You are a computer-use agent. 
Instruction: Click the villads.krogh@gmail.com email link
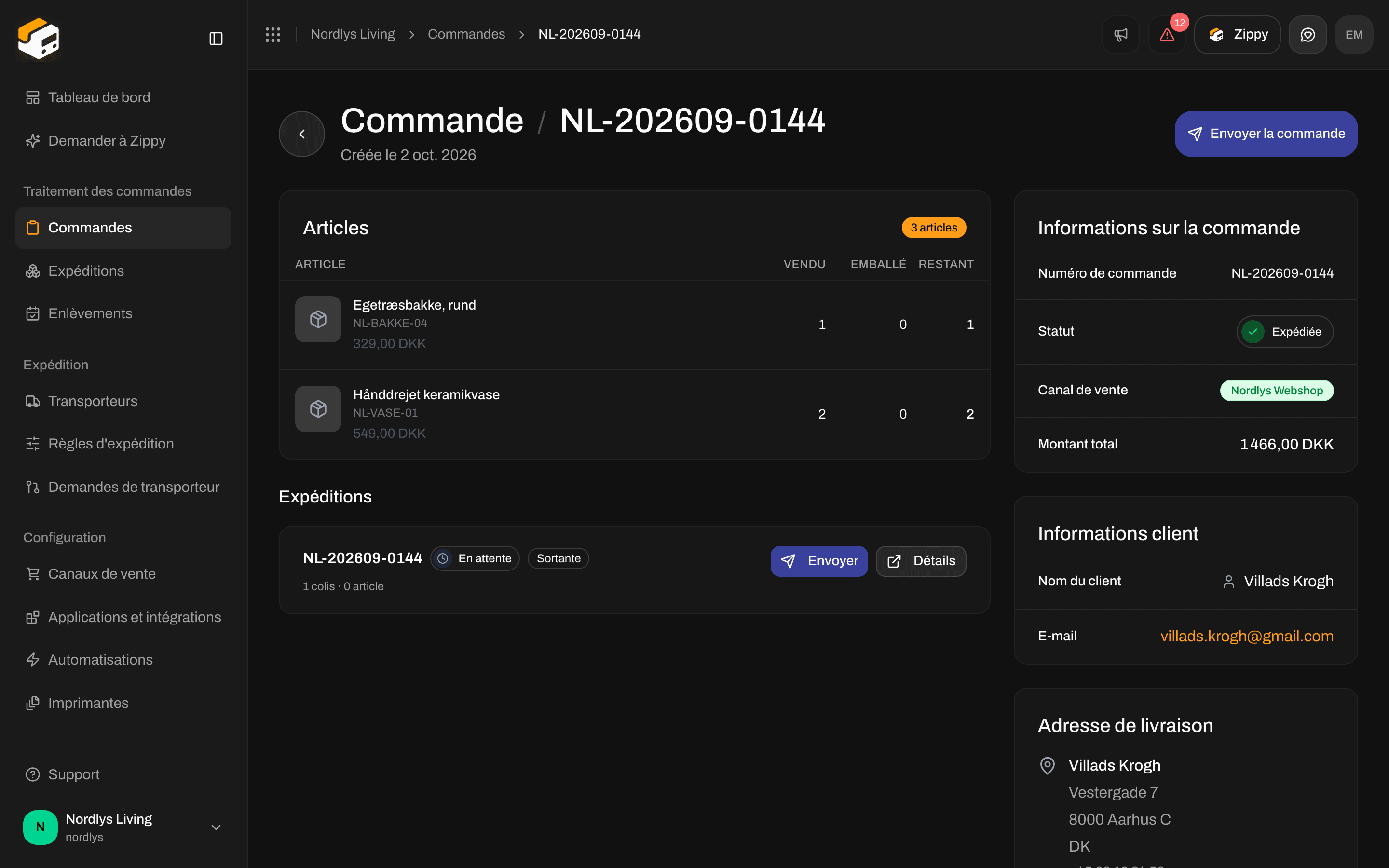pos(1247,636)
